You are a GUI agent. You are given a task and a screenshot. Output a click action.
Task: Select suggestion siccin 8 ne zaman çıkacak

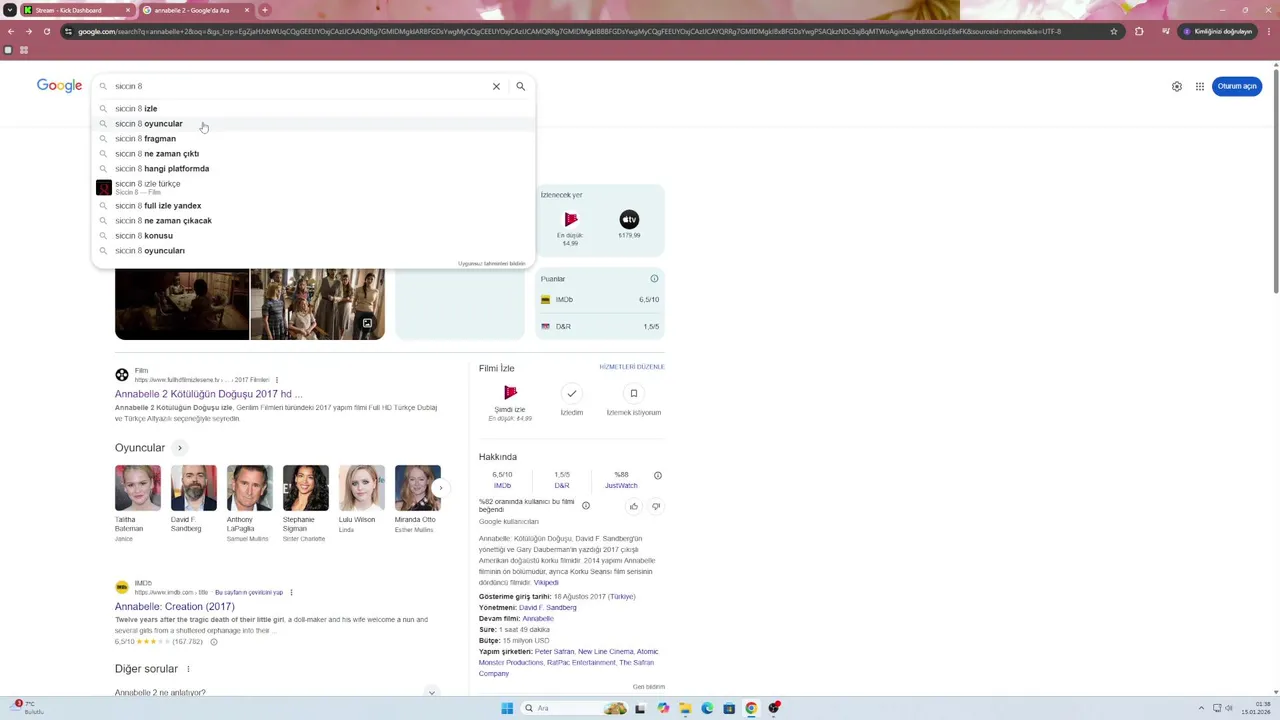coord(314,220)
